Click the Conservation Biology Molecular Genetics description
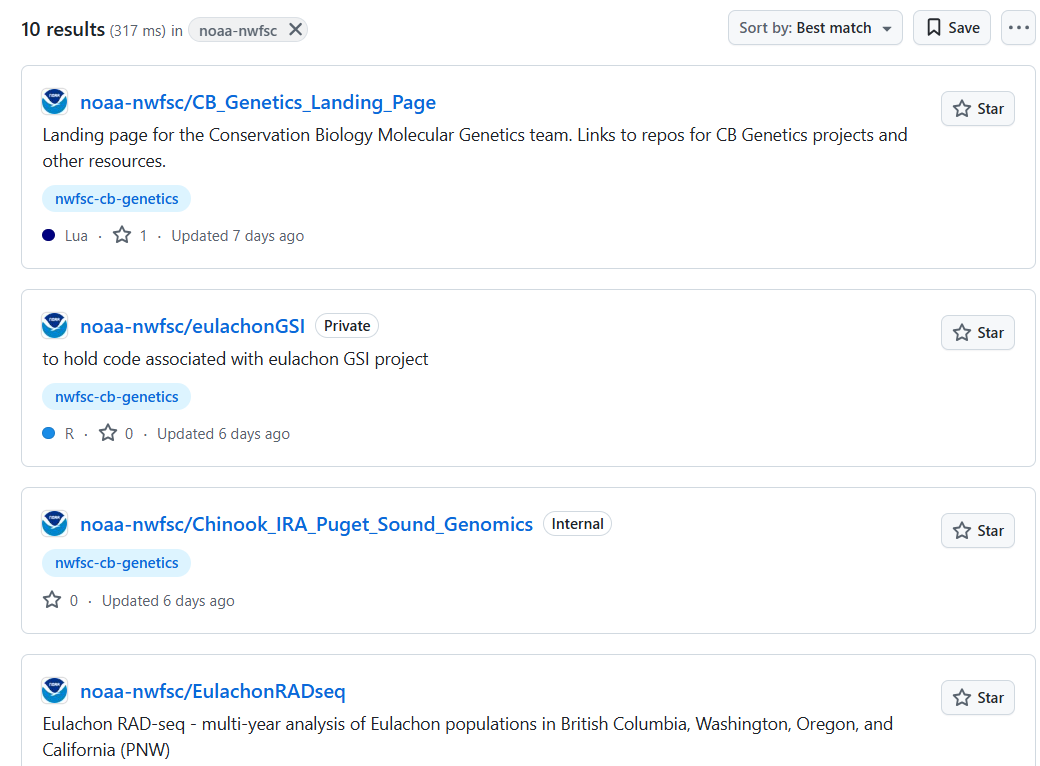 tap(475, 148)
